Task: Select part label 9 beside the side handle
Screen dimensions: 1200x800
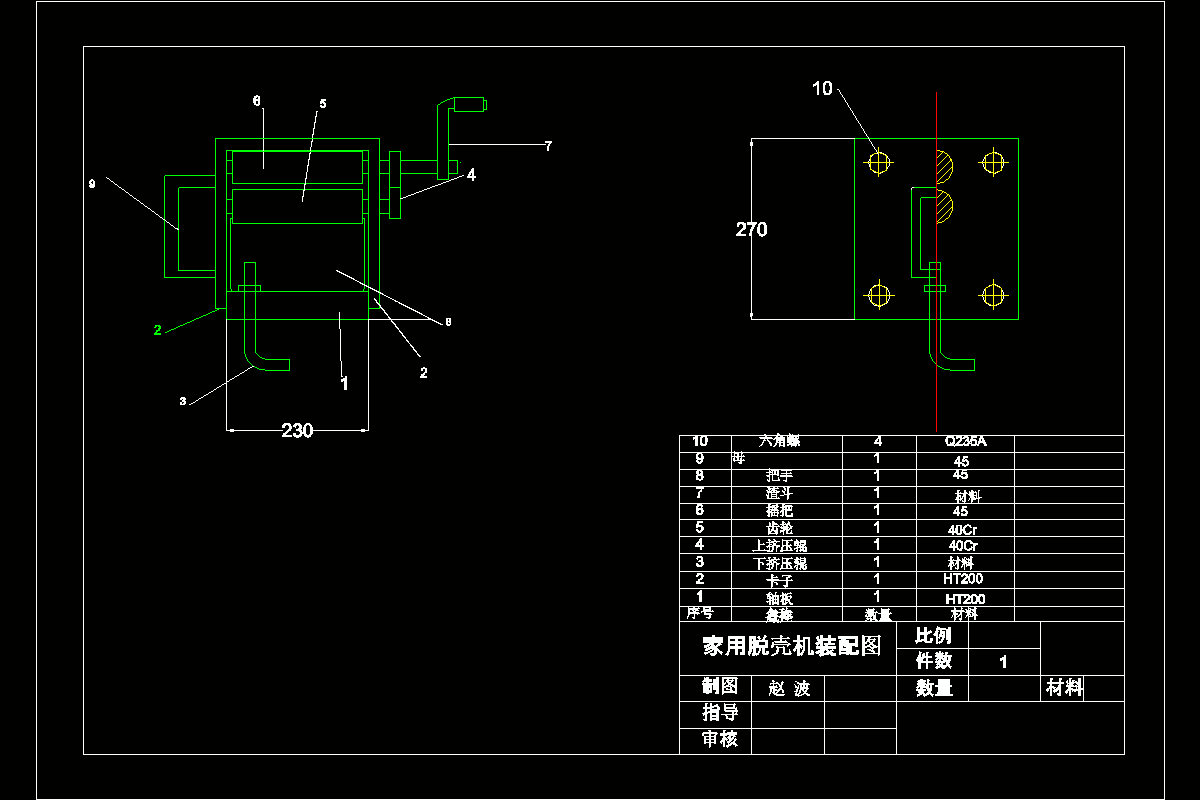Action: (92, 183)
